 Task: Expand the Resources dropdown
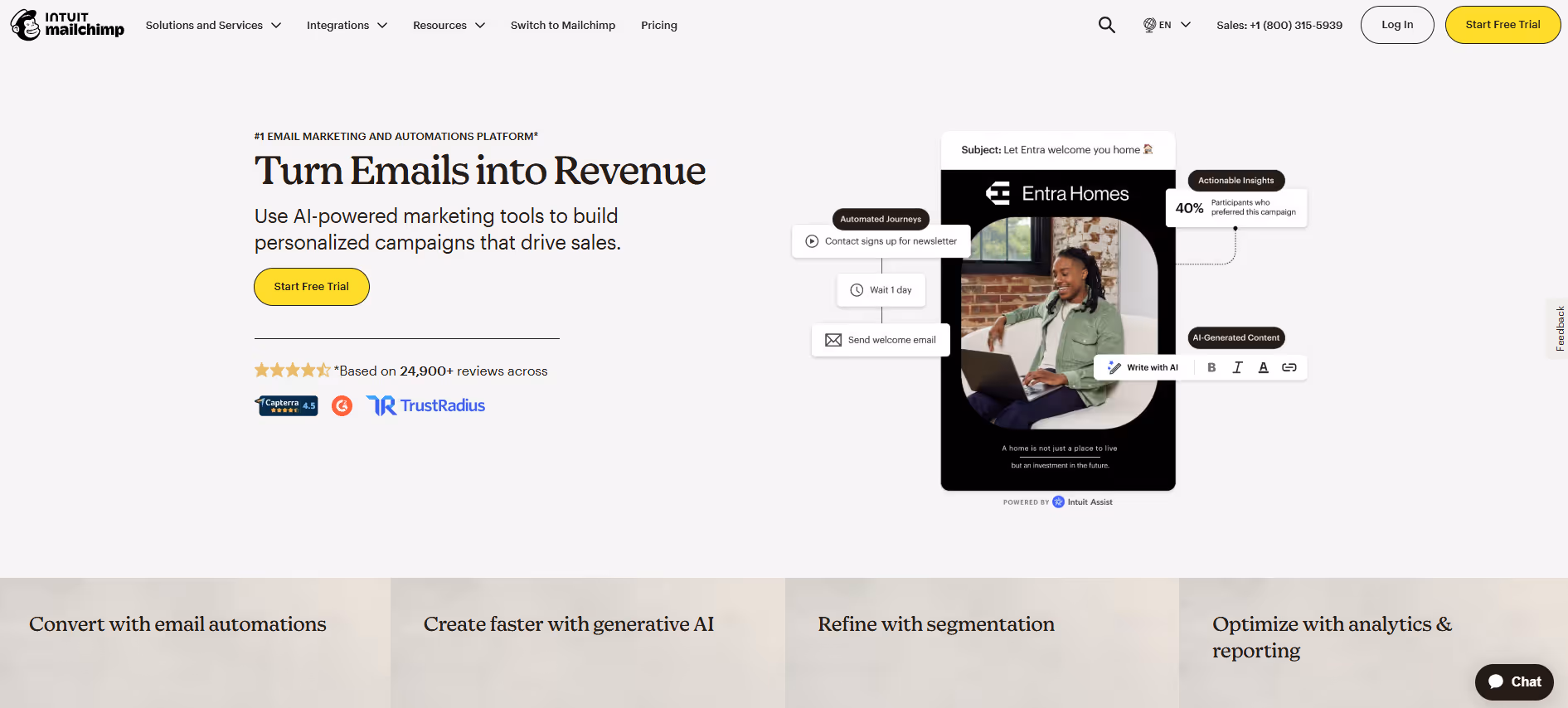click(x=449, y=25)
